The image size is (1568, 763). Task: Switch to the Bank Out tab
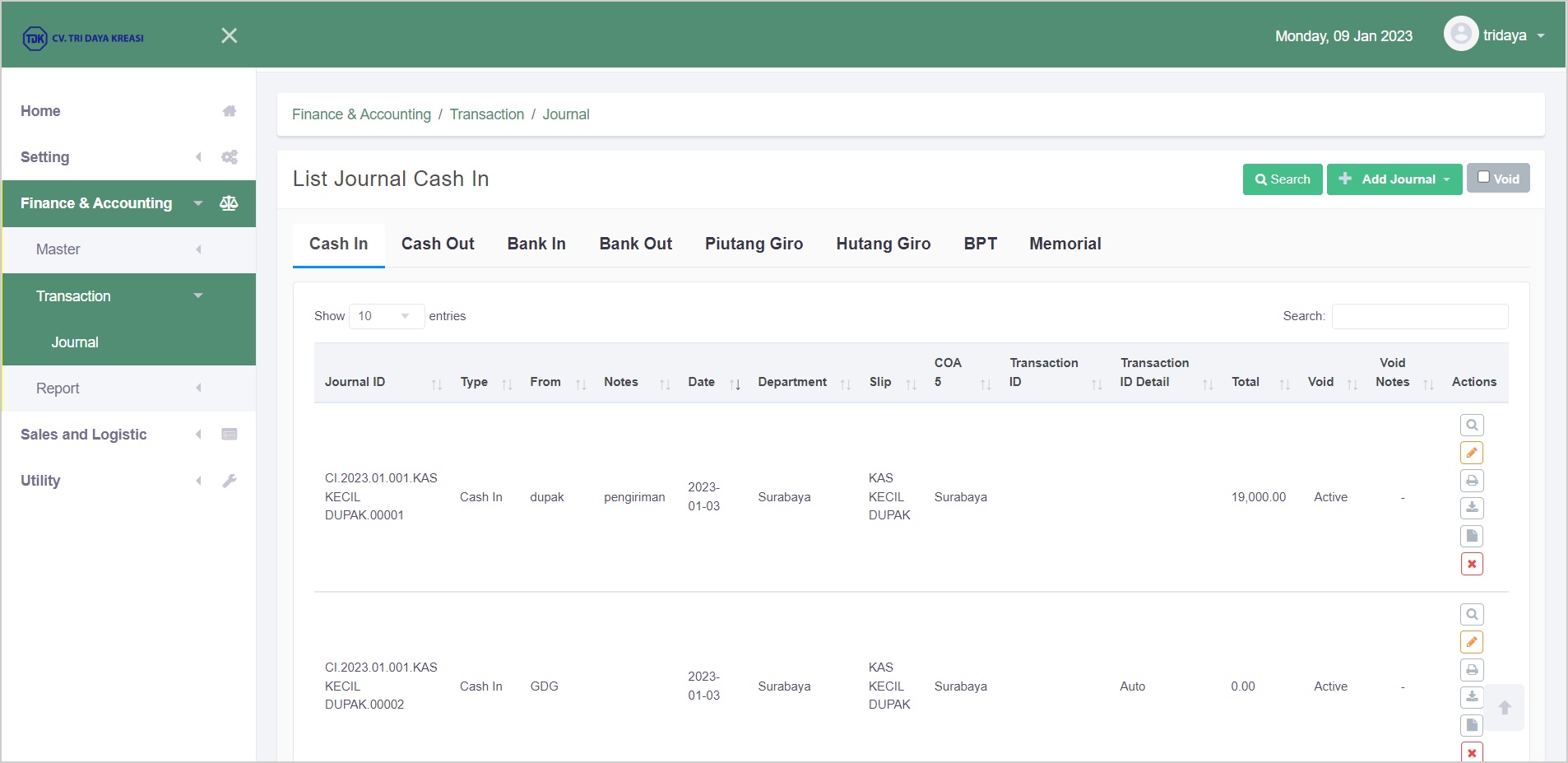[x=635, y=244]
